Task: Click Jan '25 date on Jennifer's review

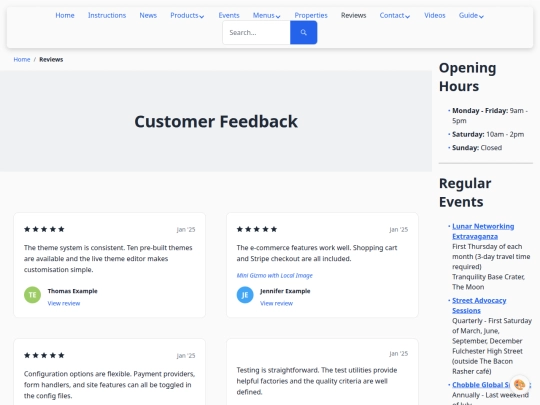Action: [x=399, y=230]
